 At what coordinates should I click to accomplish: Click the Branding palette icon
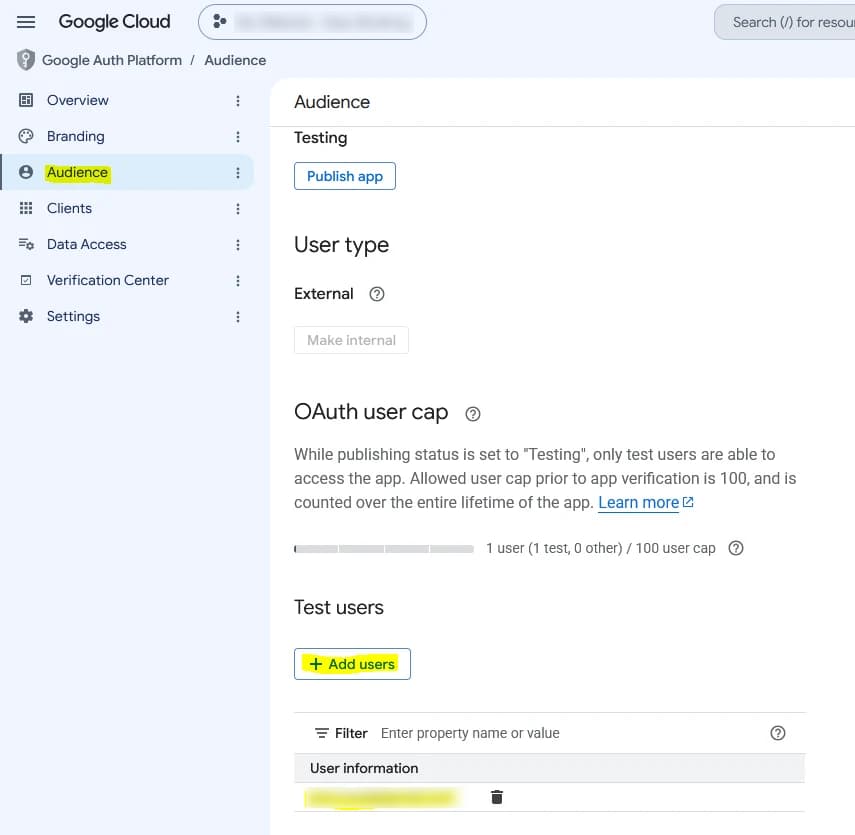click(x=26, y=136)
